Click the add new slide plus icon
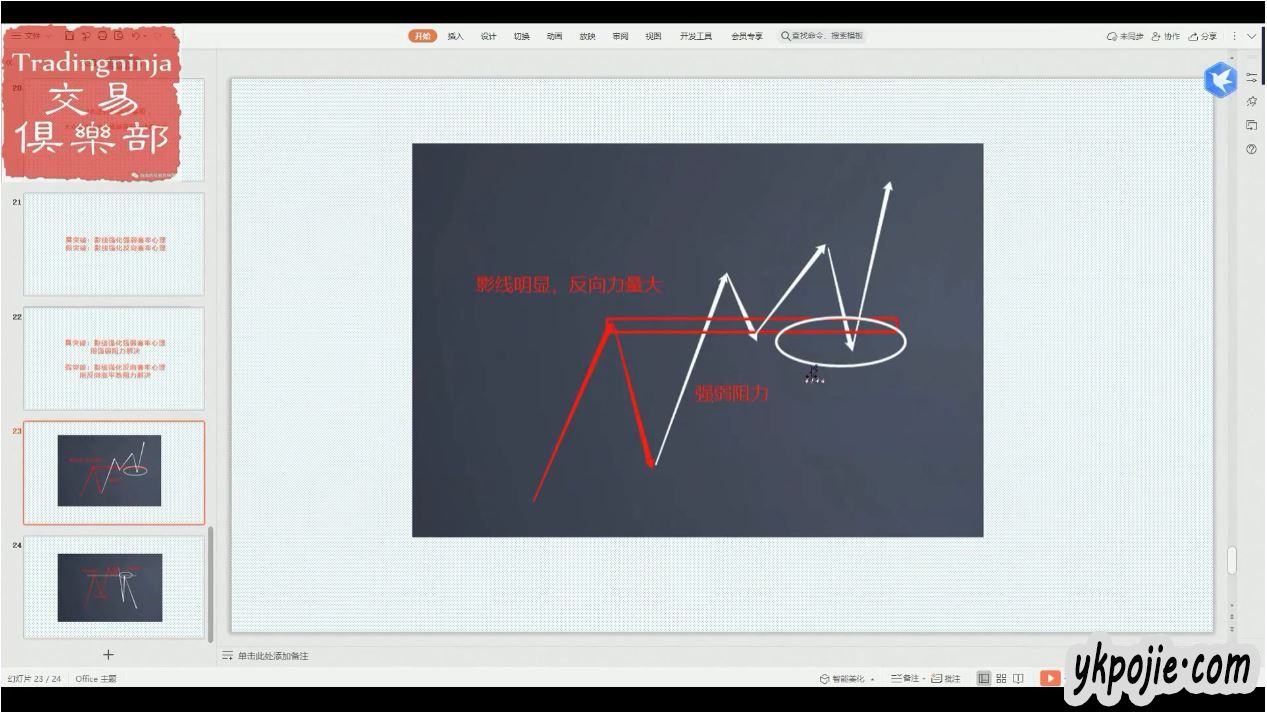This screenshot has width=1267, height=712. click(x=108, y=655)
